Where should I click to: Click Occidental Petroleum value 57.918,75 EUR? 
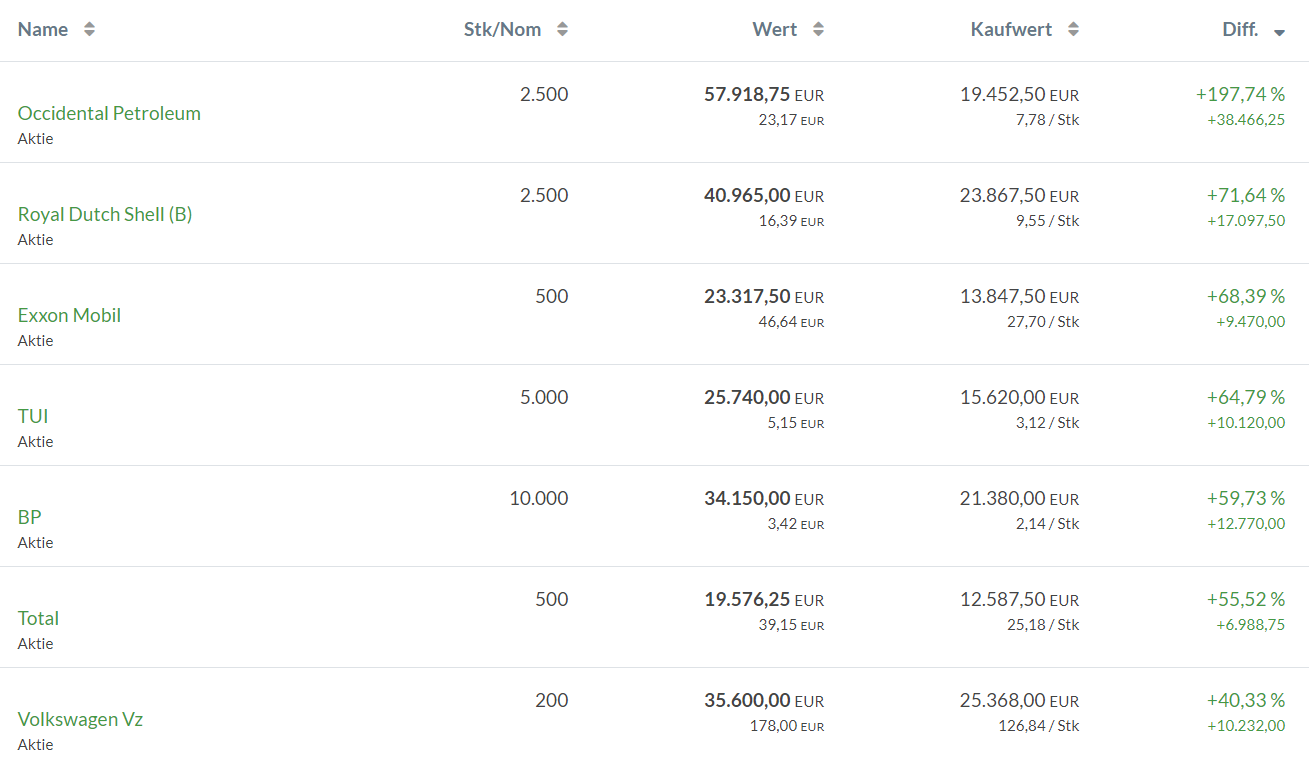click(764, 95)
